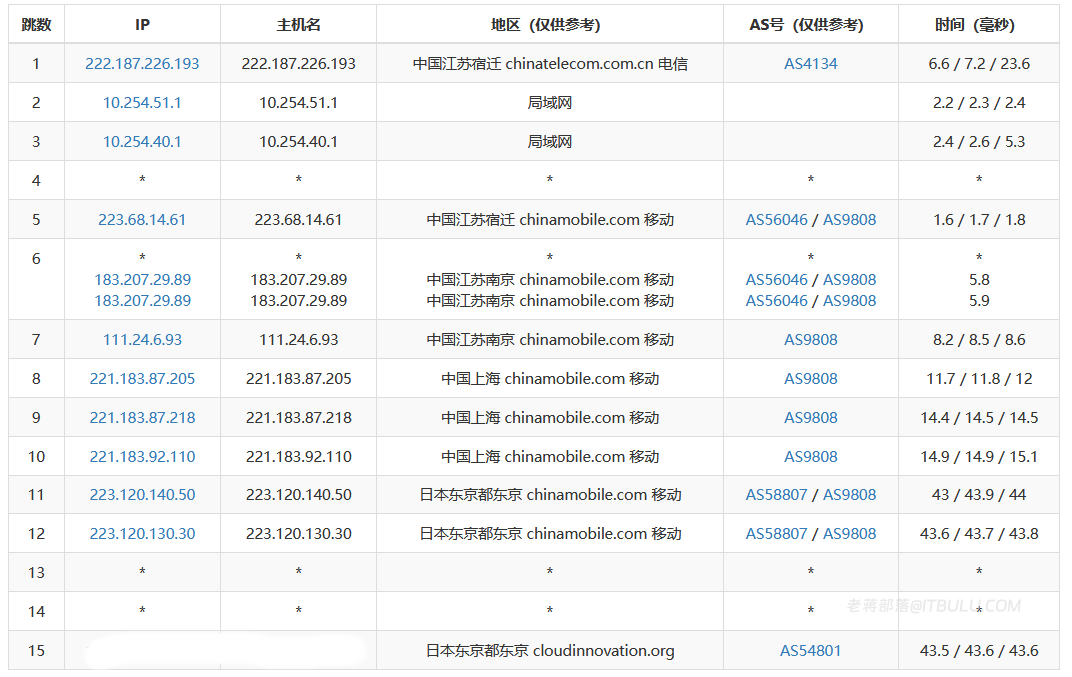This screenshot has width=1072, height=677.
Task: Open AS58807 link in hop 12 row
Action: 777,533
